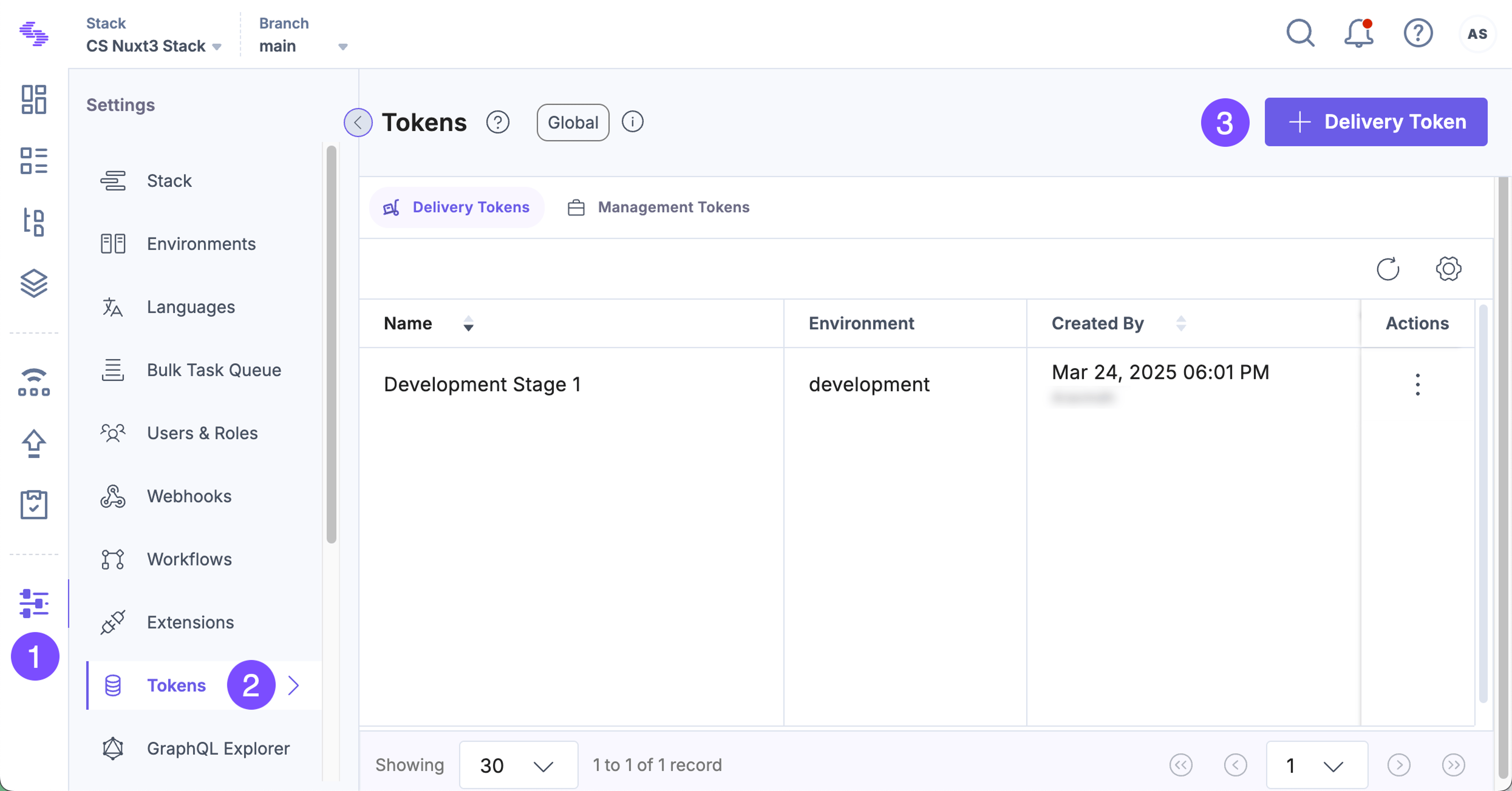The image size is (1512, 791).
Task: Open the Stack dropdown CS Nuxt3 Stack
Action: tap(154, 46)
